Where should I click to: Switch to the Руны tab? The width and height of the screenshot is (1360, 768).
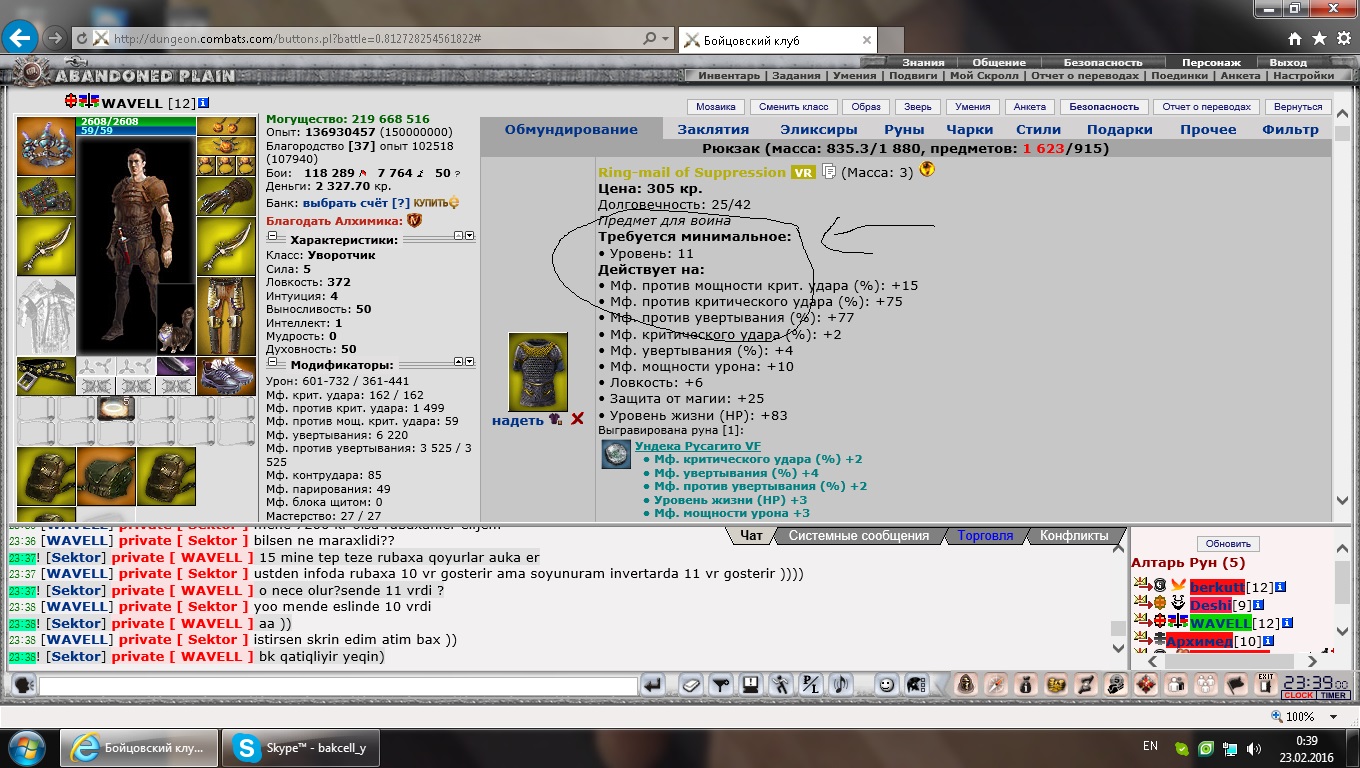[x=904, y=129]
